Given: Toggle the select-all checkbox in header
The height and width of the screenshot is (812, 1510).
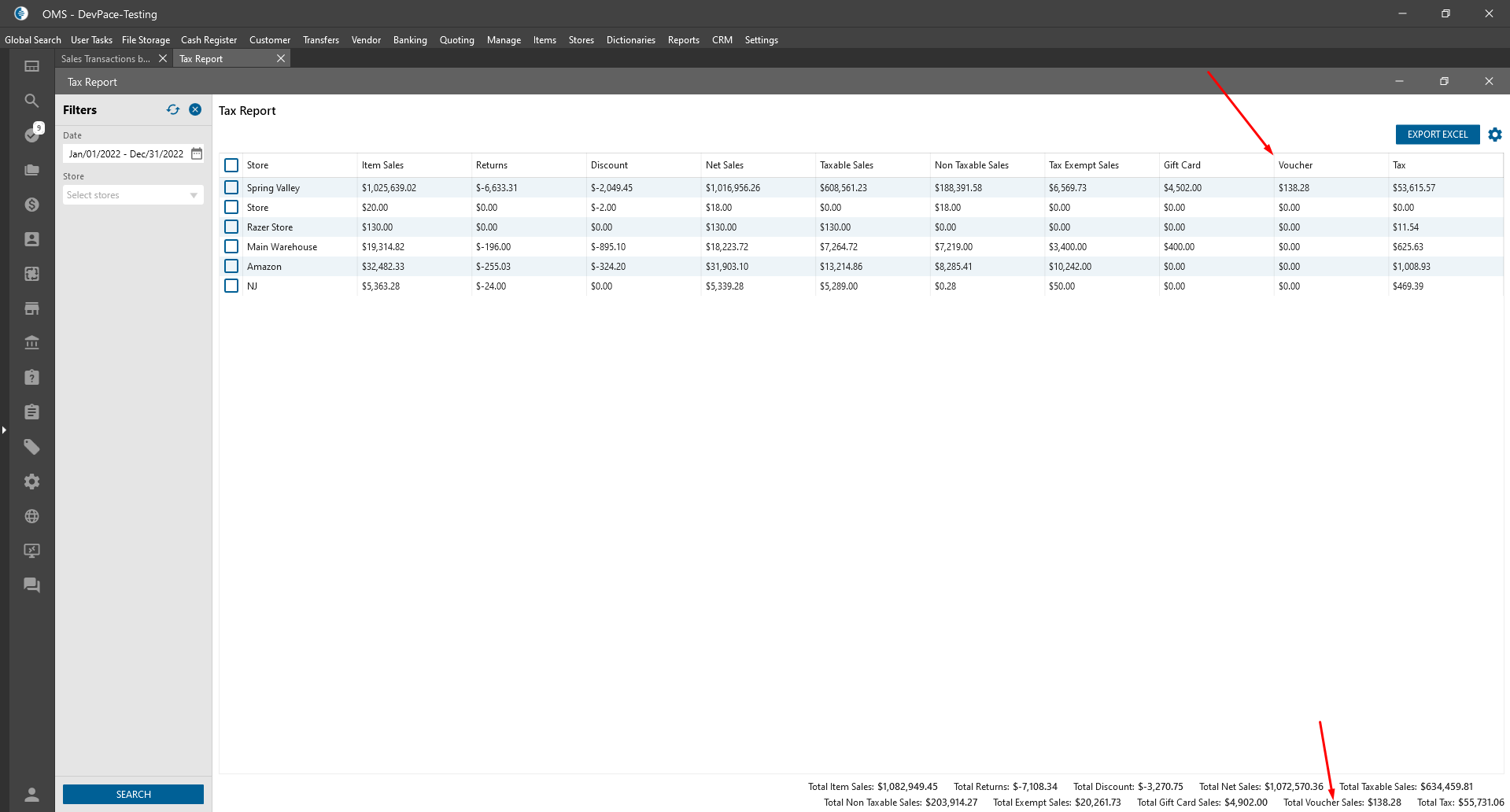Looking at the screenshot, I should coord(231,165).
